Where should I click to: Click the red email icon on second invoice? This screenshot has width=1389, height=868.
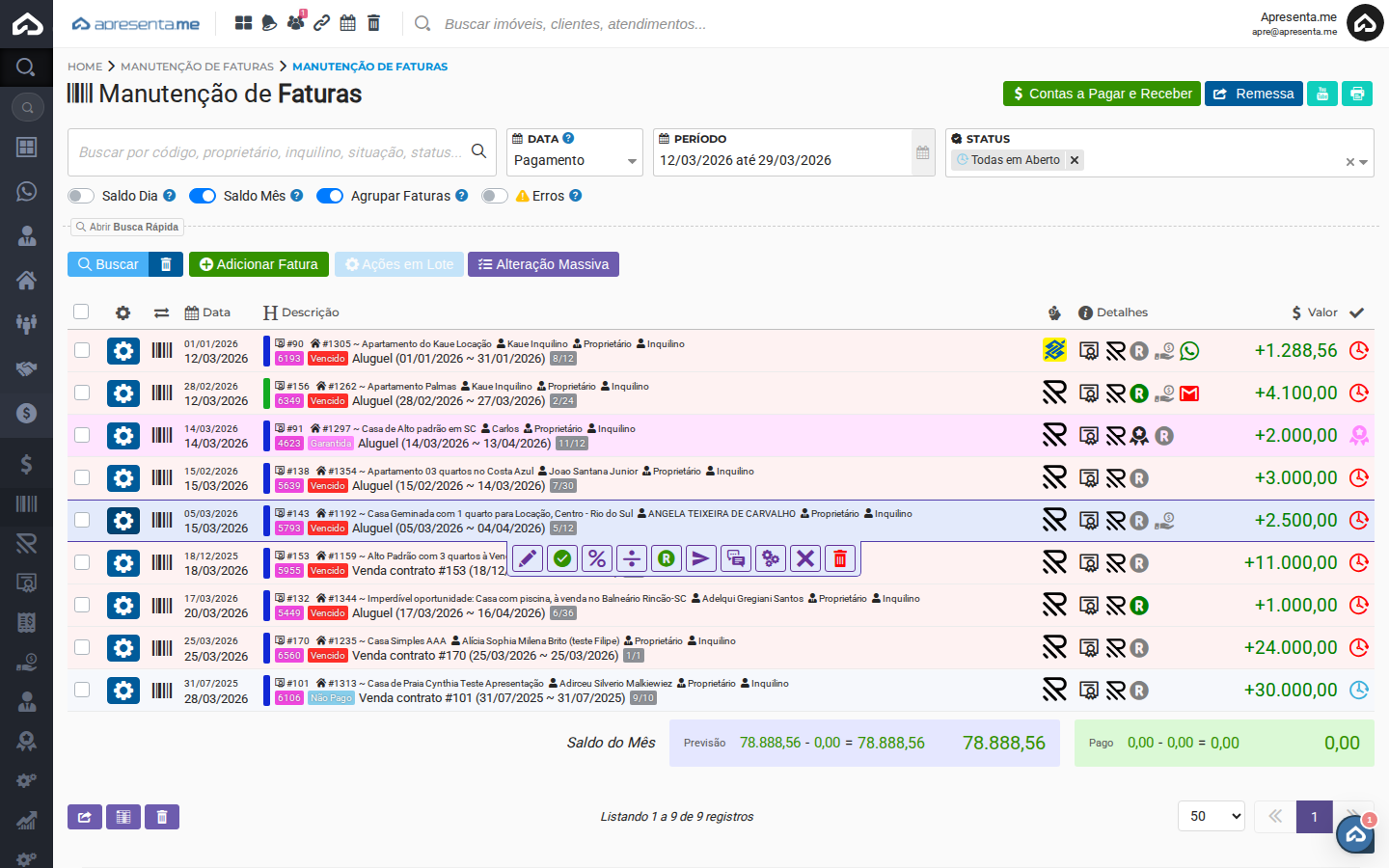[x=1189, y=393]
